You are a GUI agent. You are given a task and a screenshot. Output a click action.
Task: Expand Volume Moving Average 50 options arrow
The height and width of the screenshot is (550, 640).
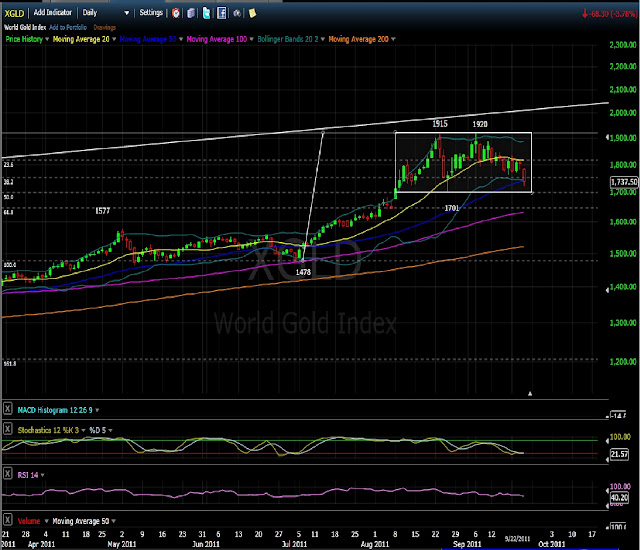coord(113,521)
